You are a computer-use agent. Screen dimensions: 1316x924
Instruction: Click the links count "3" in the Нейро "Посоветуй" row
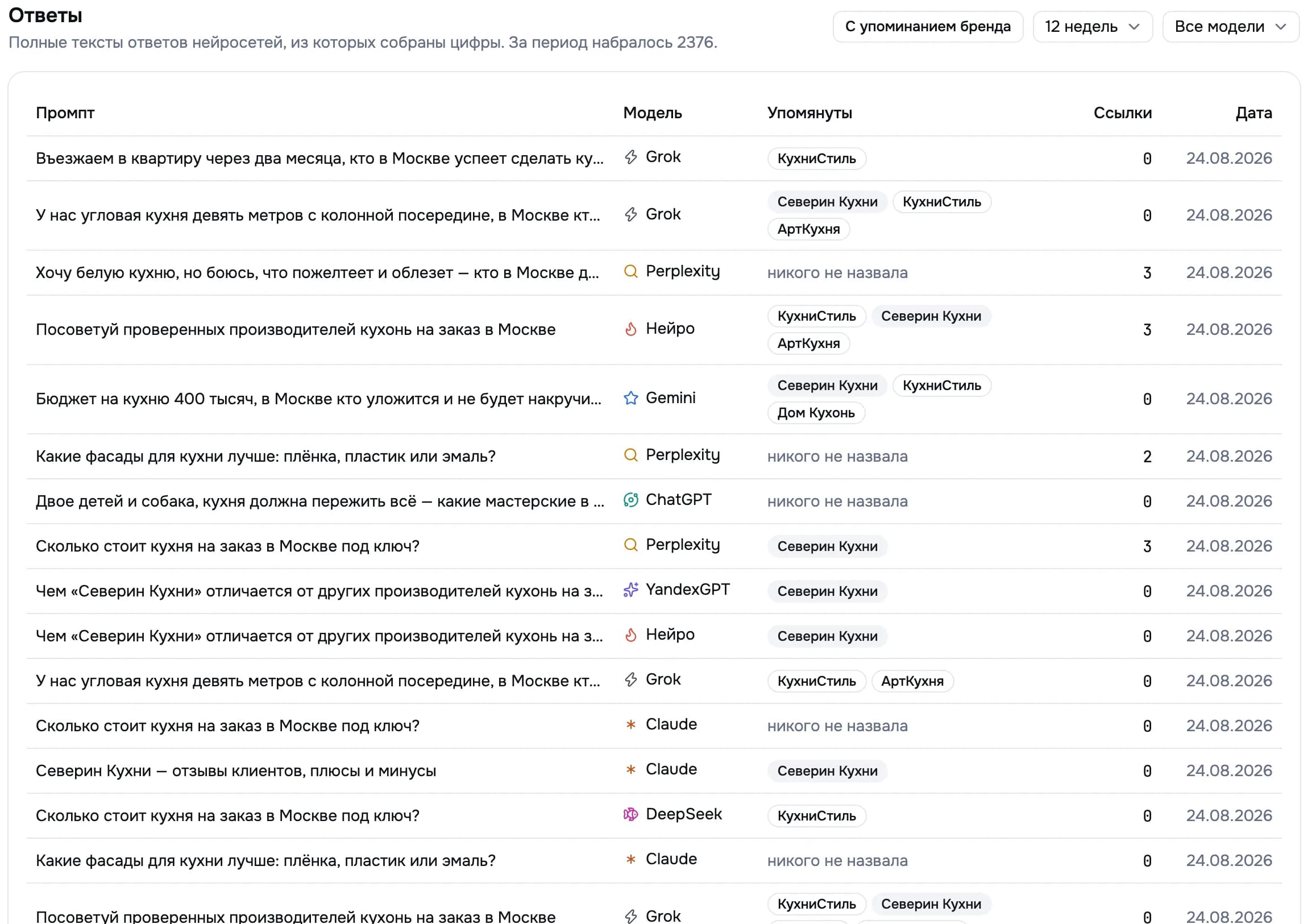[x=1147, y=330]
